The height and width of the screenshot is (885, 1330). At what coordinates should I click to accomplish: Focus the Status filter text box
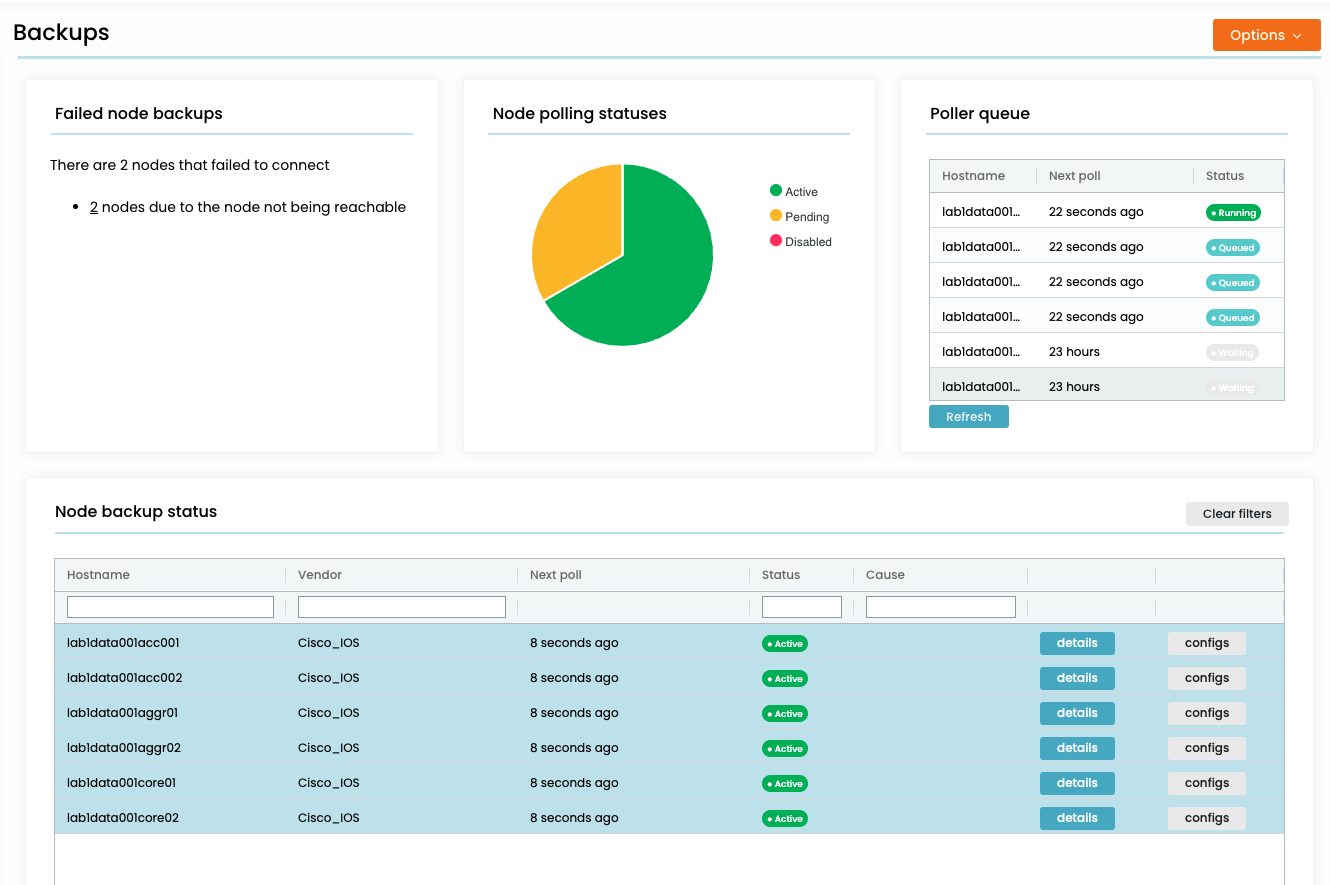[x=801, y=607]
